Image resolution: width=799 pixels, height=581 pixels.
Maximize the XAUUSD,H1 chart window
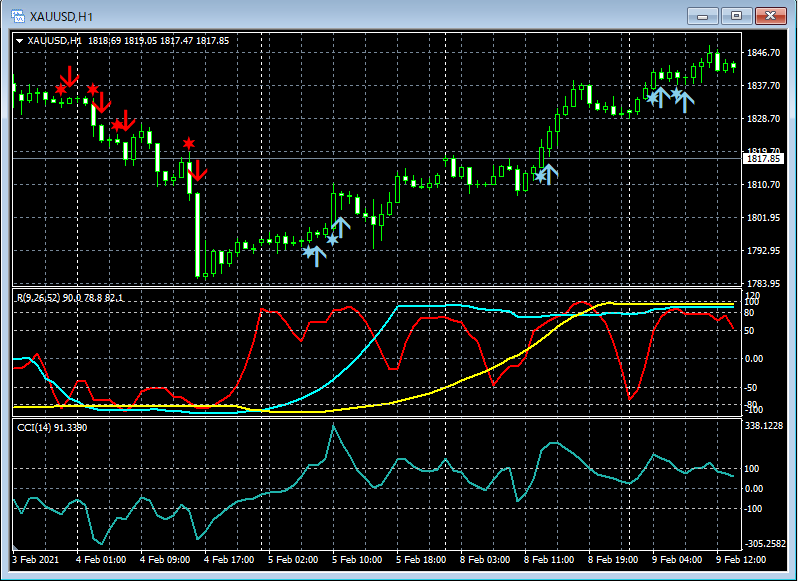736,16
